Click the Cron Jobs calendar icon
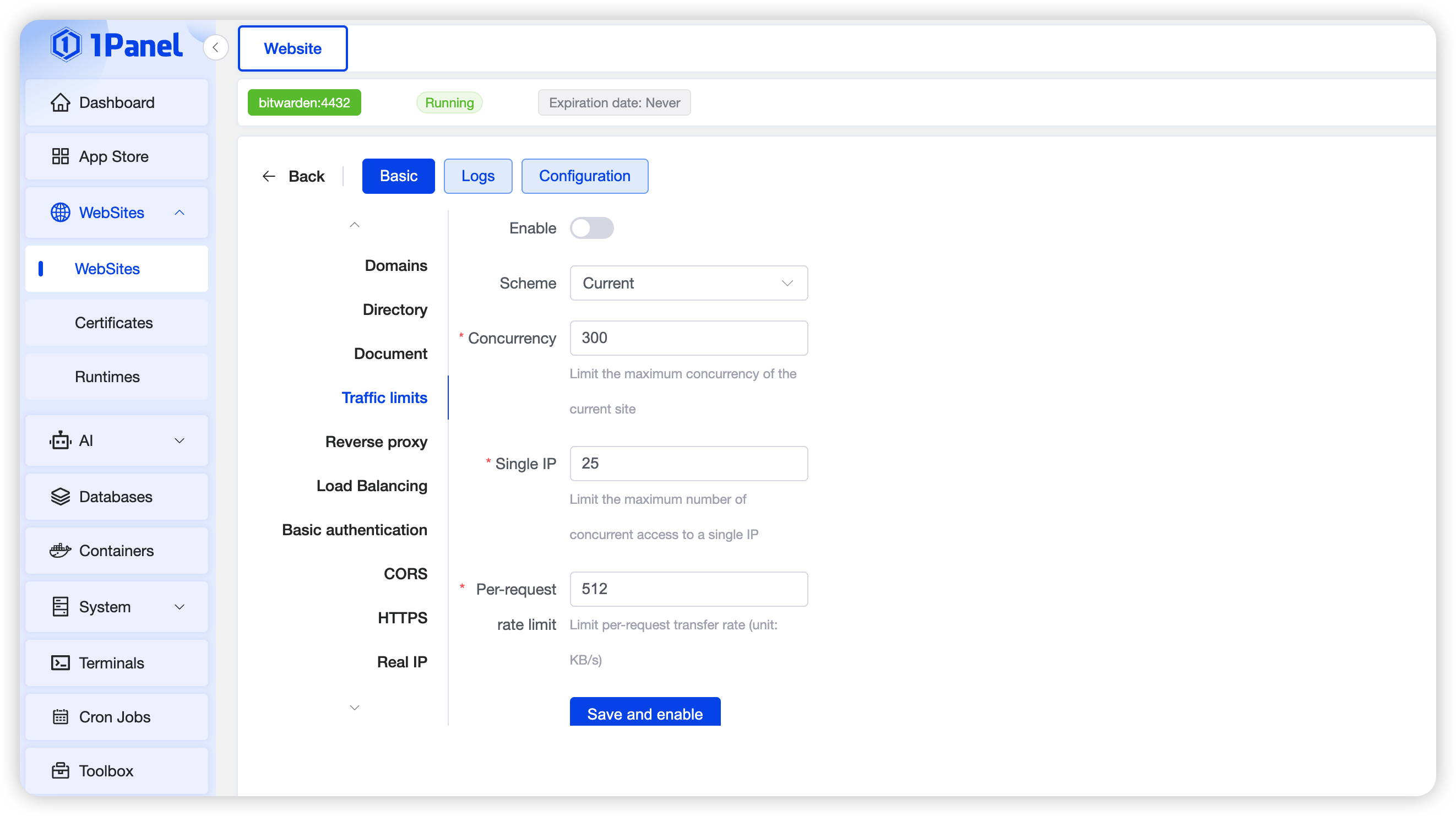Screen dimensions: 1456x816 click(x=60, y=716)
